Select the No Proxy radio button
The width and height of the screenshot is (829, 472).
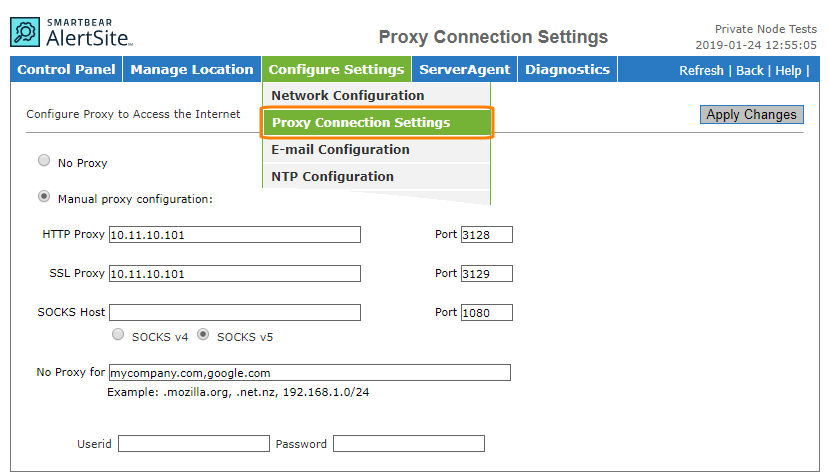44,160
